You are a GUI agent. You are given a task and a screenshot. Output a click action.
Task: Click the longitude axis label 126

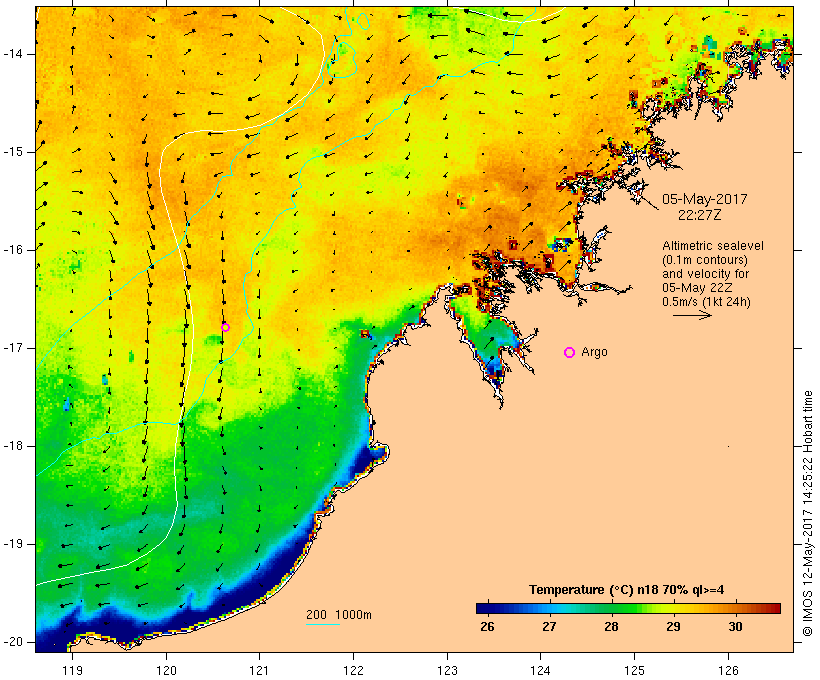click(728, 670)
